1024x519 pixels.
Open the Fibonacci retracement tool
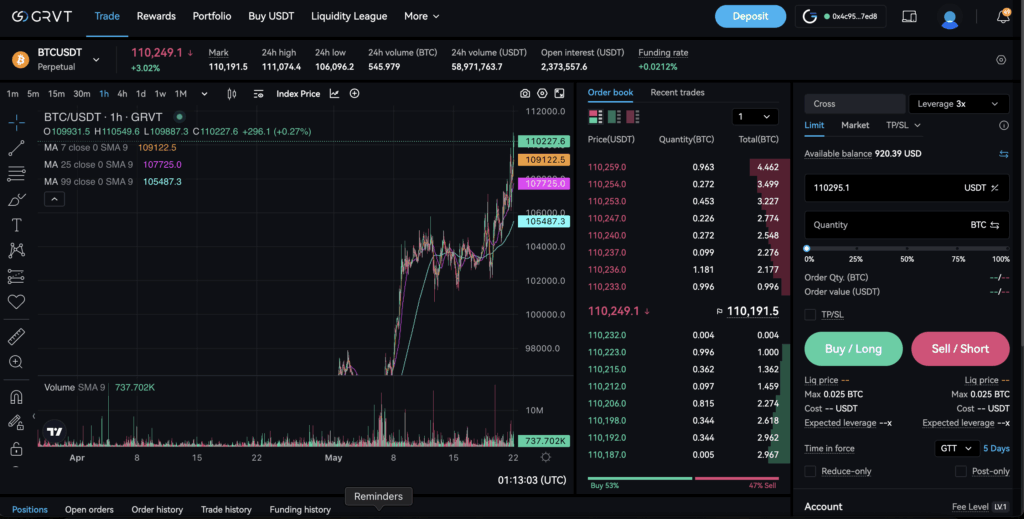pyautogui.click(x=16, y=174)
